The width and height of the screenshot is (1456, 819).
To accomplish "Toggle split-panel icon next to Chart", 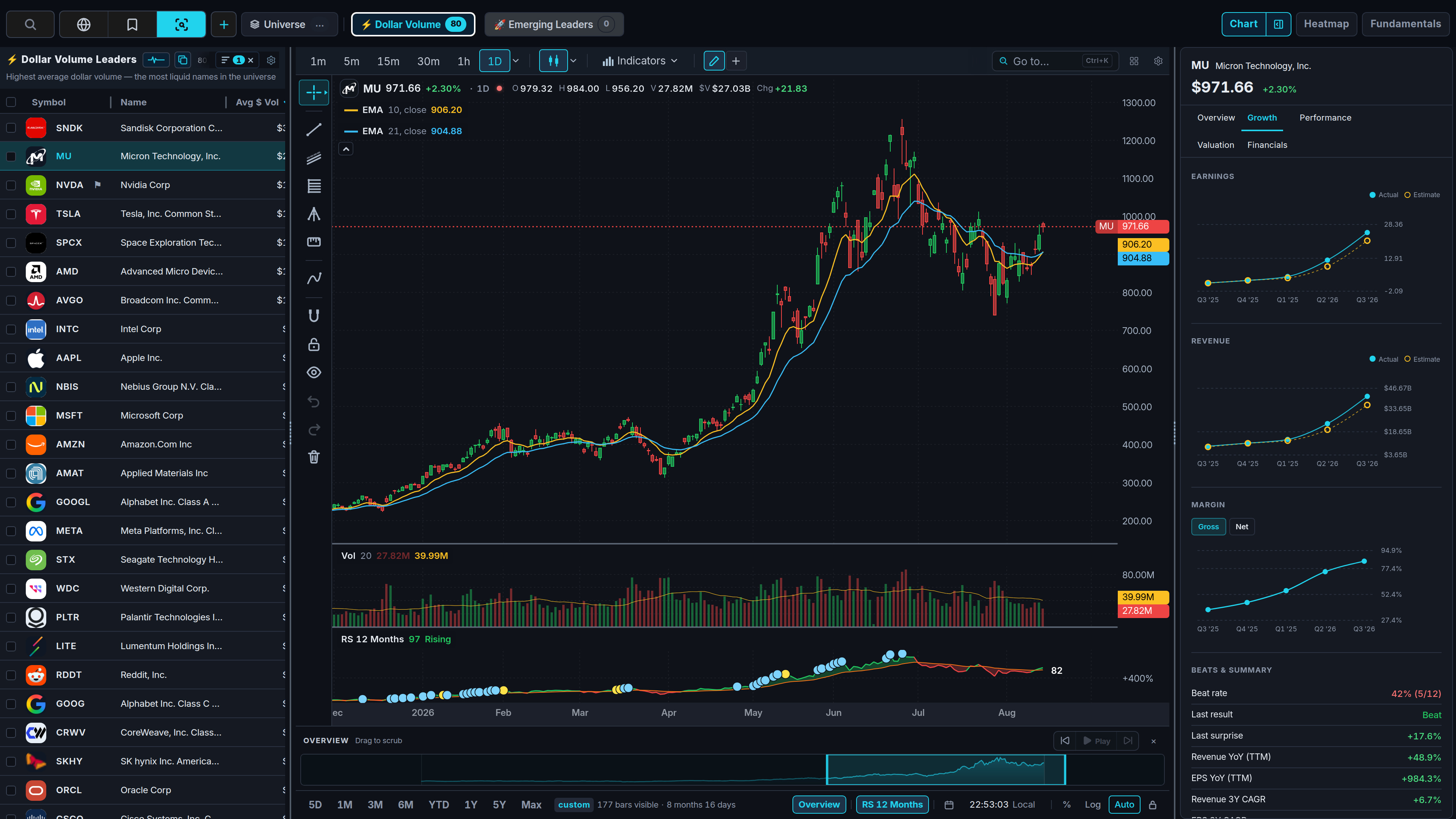I will pos(1278,24).
